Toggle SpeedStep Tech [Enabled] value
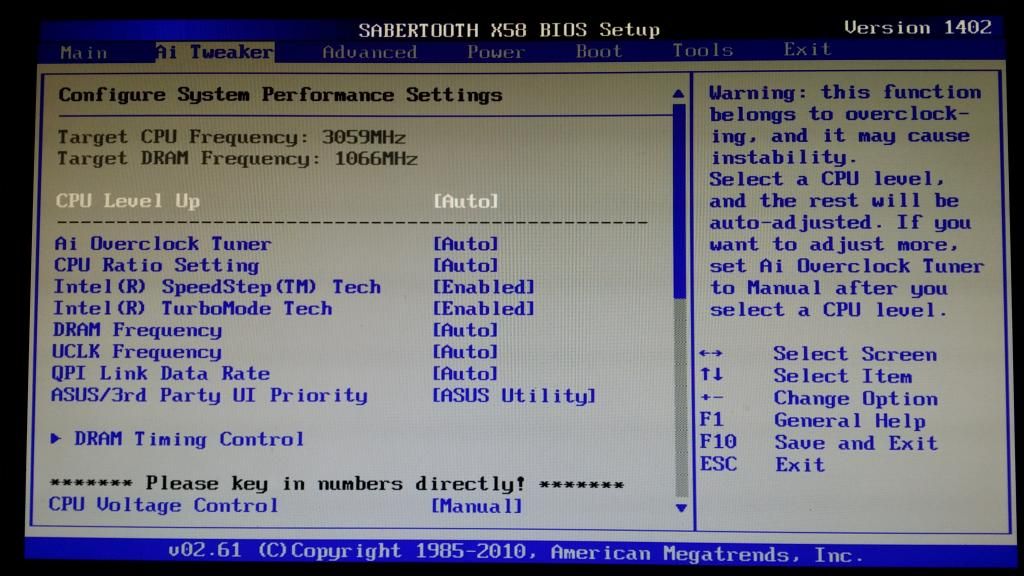This screenshot has height=576, width=1024. 484,287
